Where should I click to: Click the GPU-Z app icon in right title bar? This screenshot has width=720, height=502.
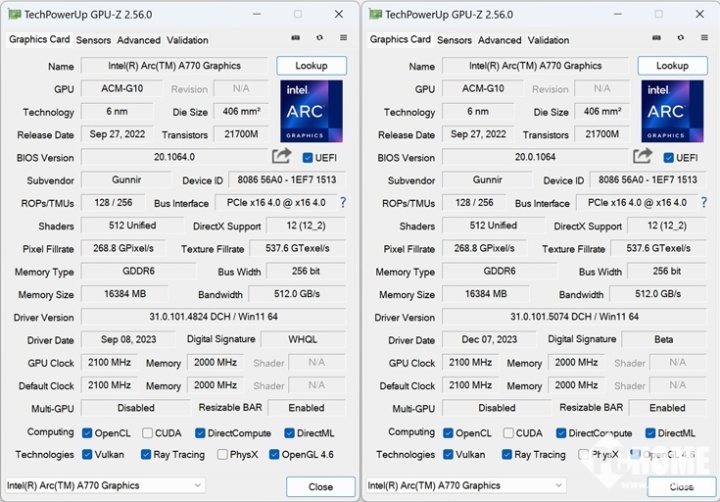[376, 14]
